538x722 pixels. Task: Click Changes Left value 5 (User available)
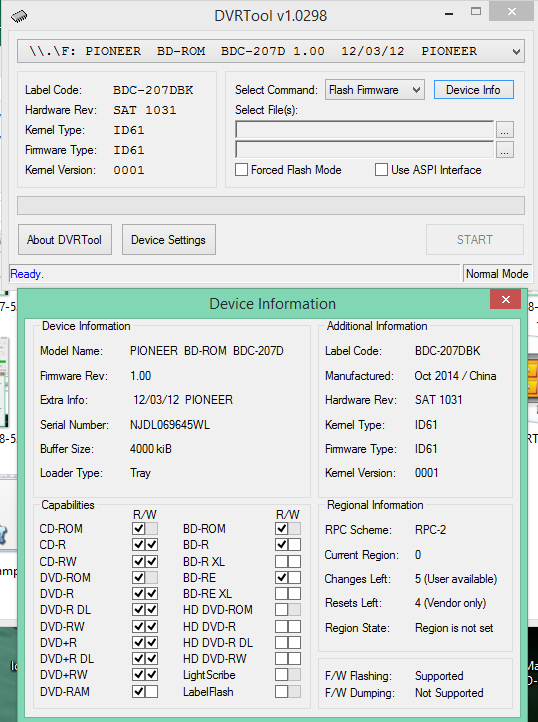click(456, 579)
